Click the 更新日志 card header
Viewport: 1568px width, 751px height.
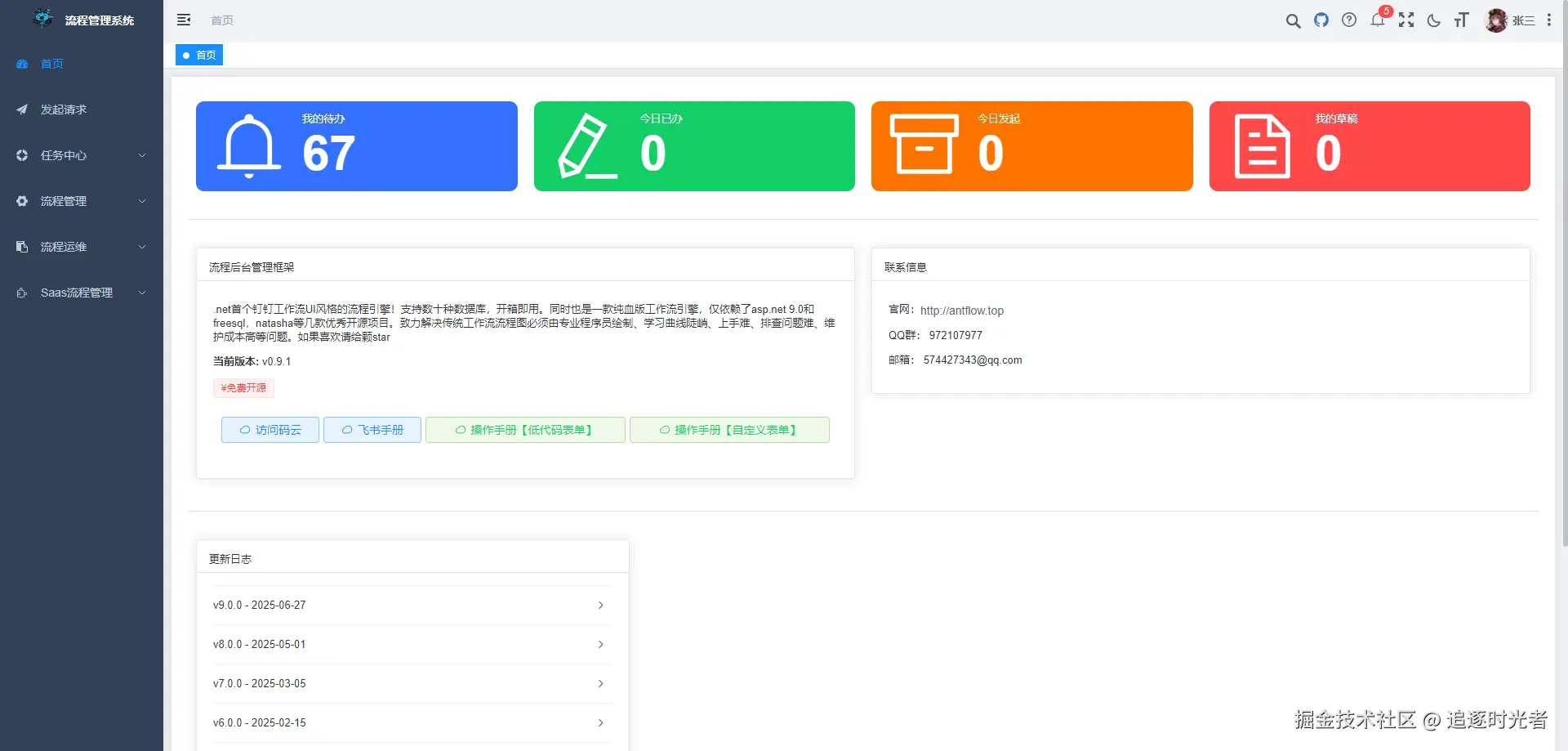point(412,557)
